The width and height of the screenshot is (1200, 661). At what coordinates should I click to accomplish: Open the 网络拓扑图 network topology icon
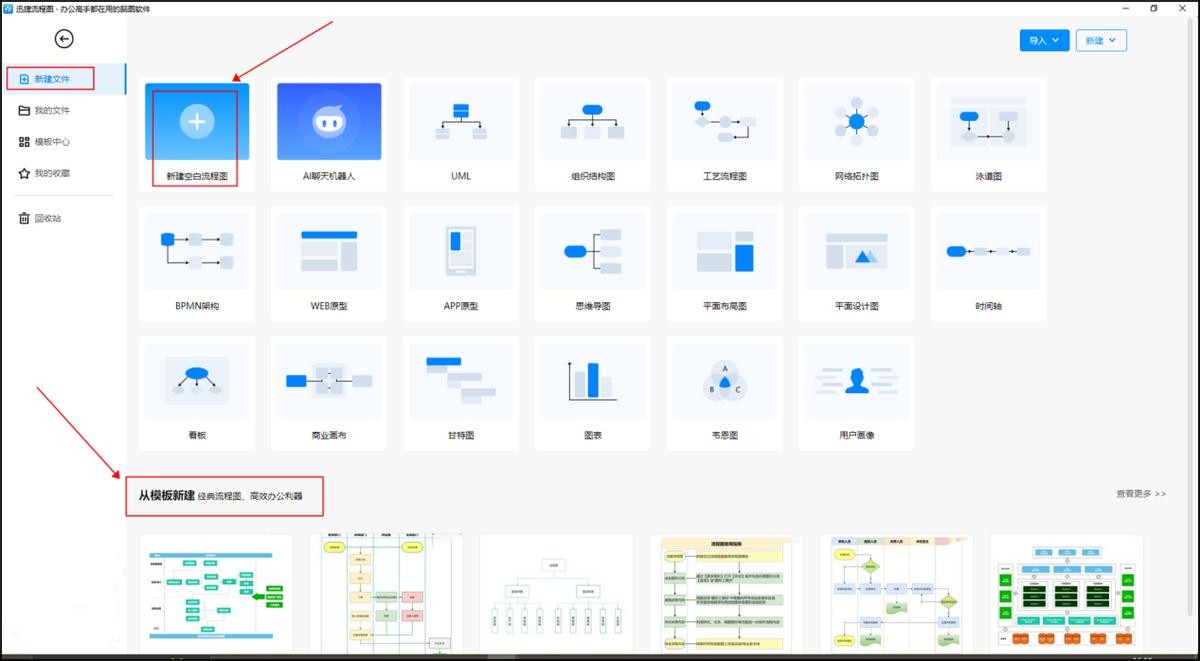(856, 122)
